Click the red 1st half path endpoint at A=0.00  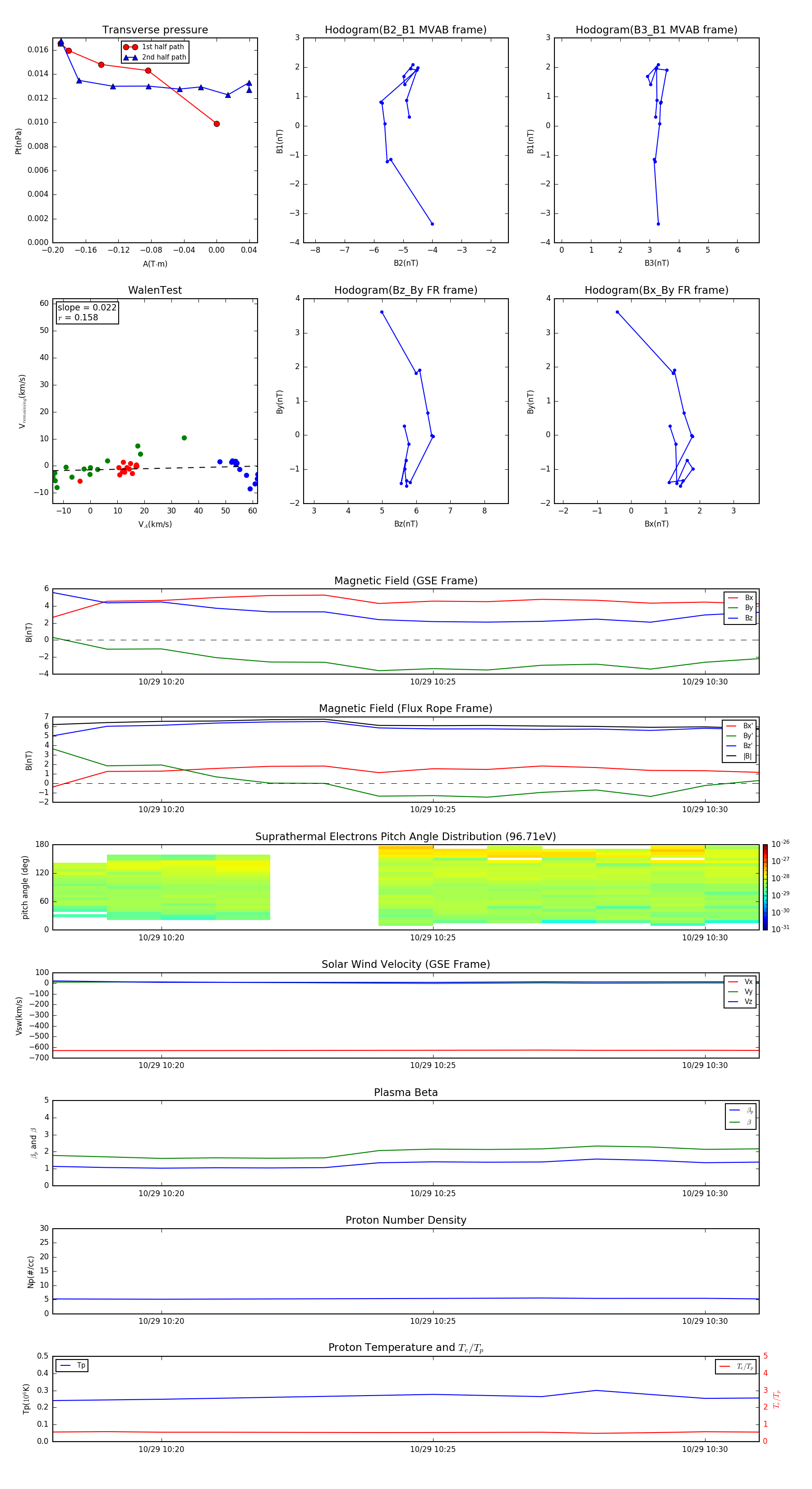point(217,124)
